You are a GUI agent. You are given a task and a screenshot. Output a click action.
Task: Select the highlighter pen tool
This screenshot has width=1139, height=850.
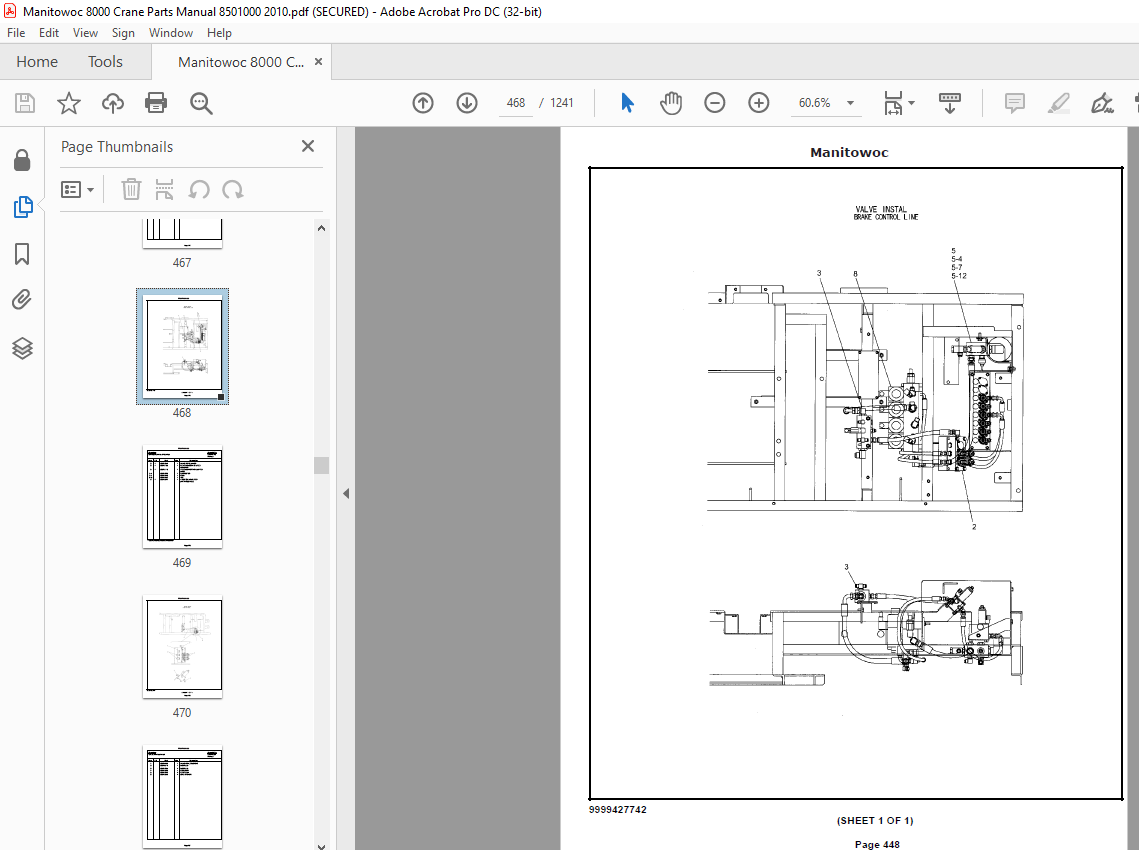(1059, 103)
